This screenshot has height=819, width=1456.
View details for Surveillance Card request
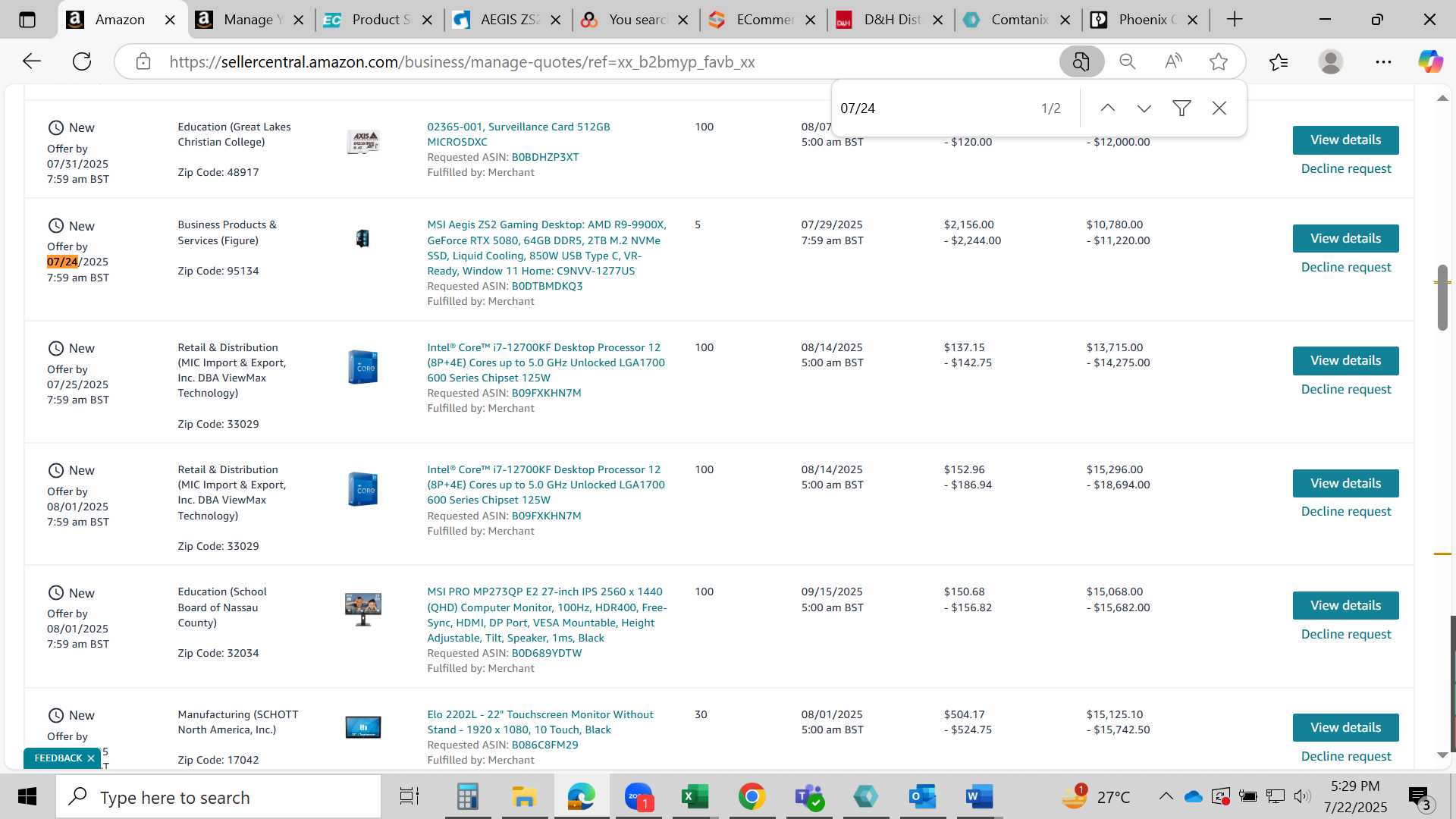[x=1345, y=140]
